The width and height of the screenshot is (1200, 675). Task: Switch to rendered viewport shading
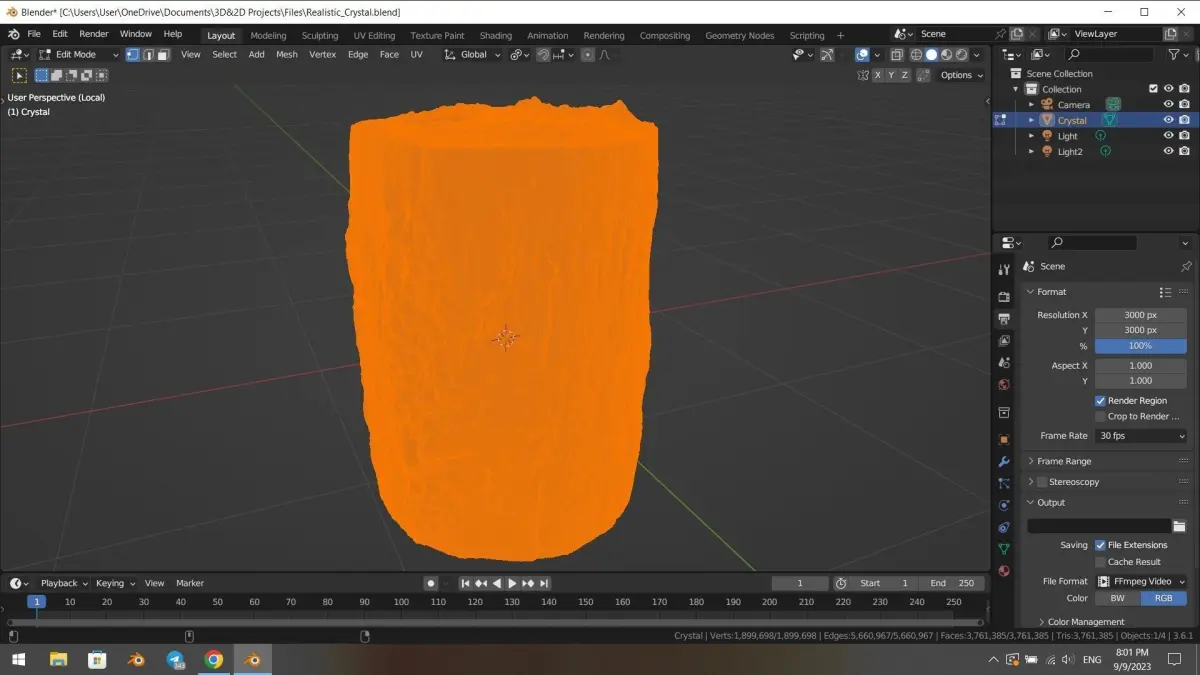[x=961, y=54]
